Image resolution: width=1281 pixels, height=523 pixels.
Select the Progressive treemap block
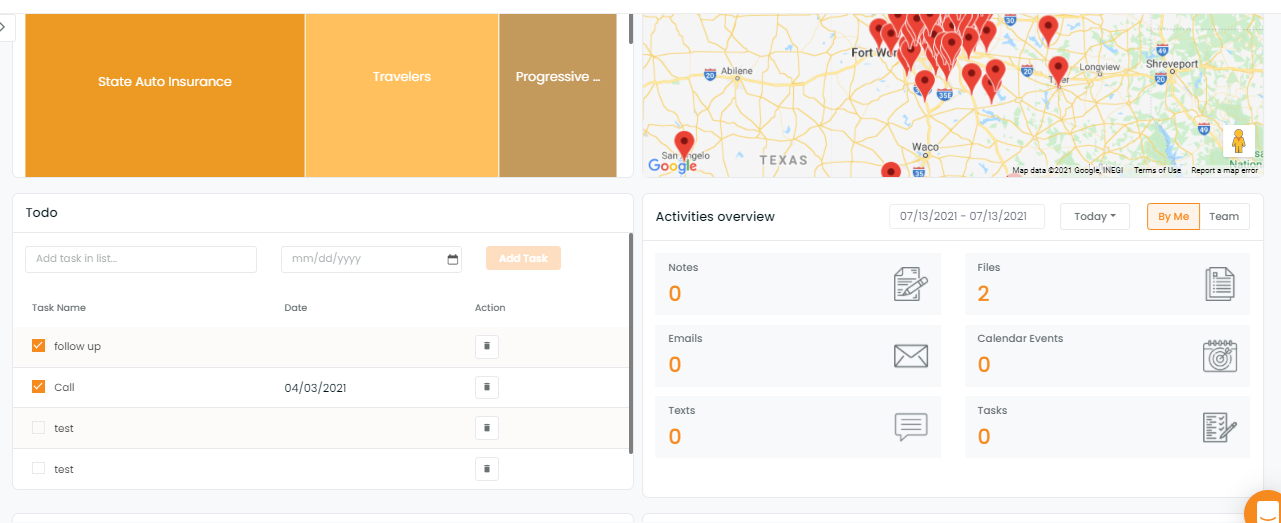558,96
